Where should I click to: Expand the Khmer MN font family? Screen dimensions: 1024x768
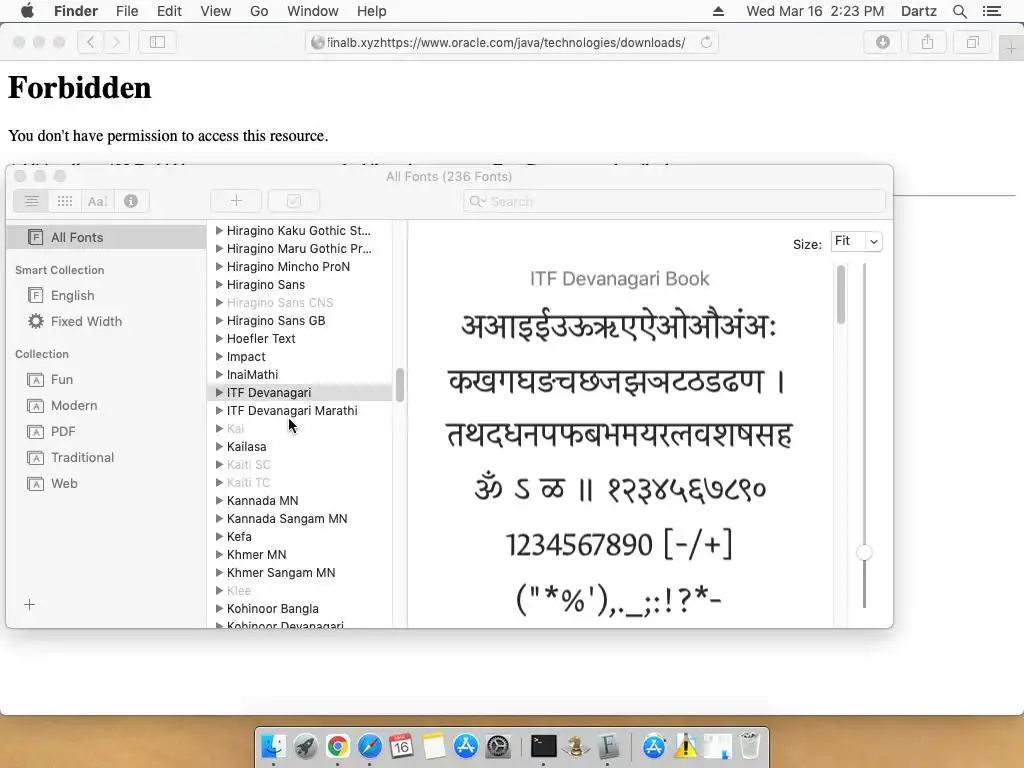(219, 554)
